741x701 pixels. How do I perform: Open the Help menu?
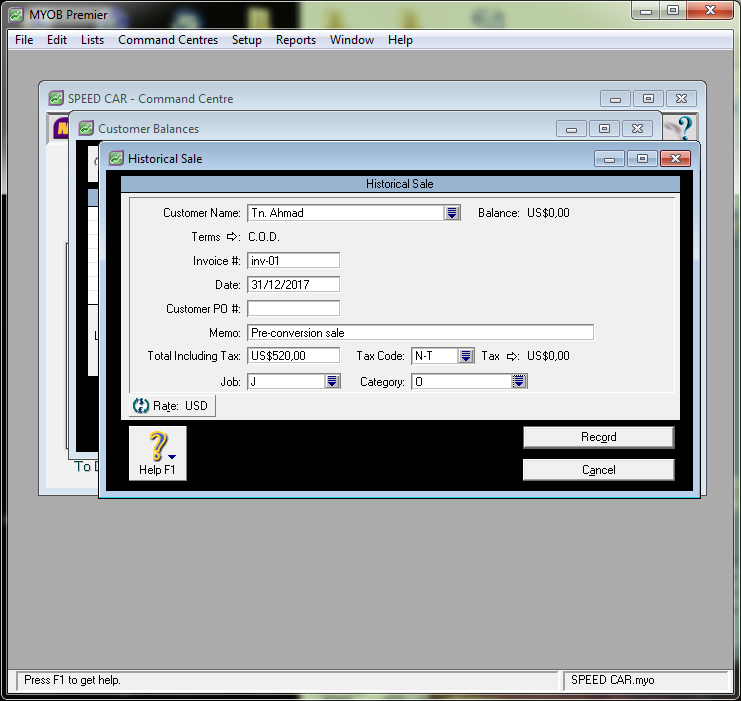coord(400,40)
